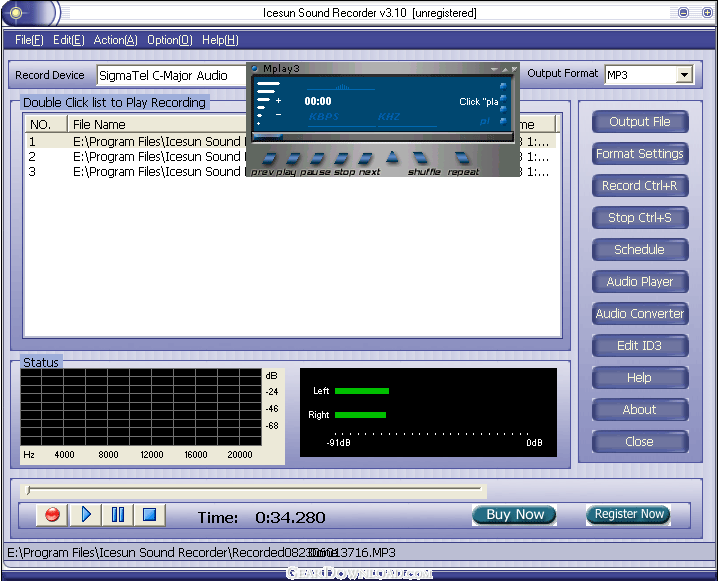Viewport: 719px width, 581px height.
Task: Open the Mplay3 playlist via 'pl' button
Action: point(485,121)
